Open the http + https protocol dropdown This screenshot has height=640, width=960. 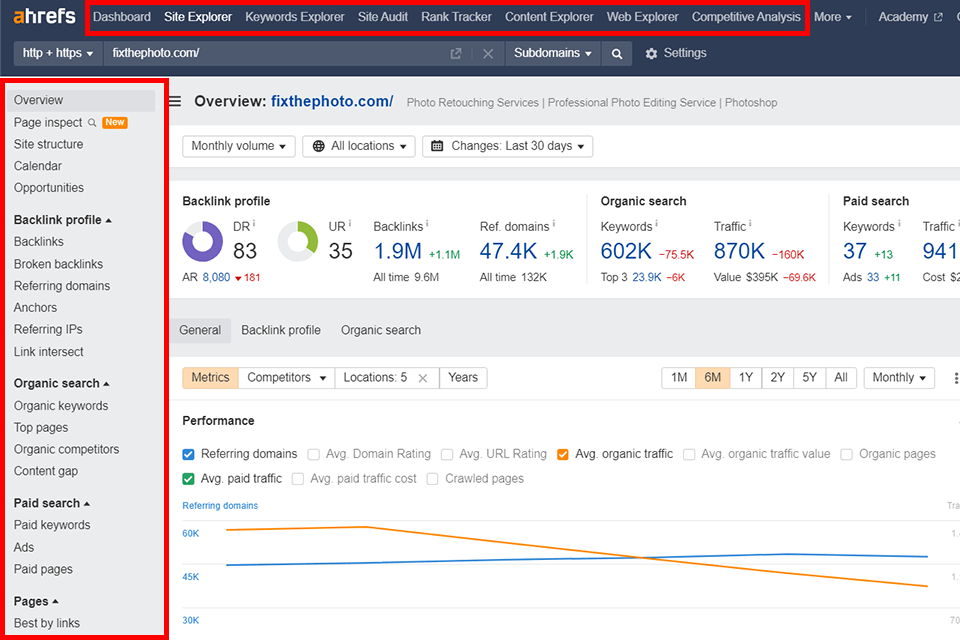tap(58, 54)
